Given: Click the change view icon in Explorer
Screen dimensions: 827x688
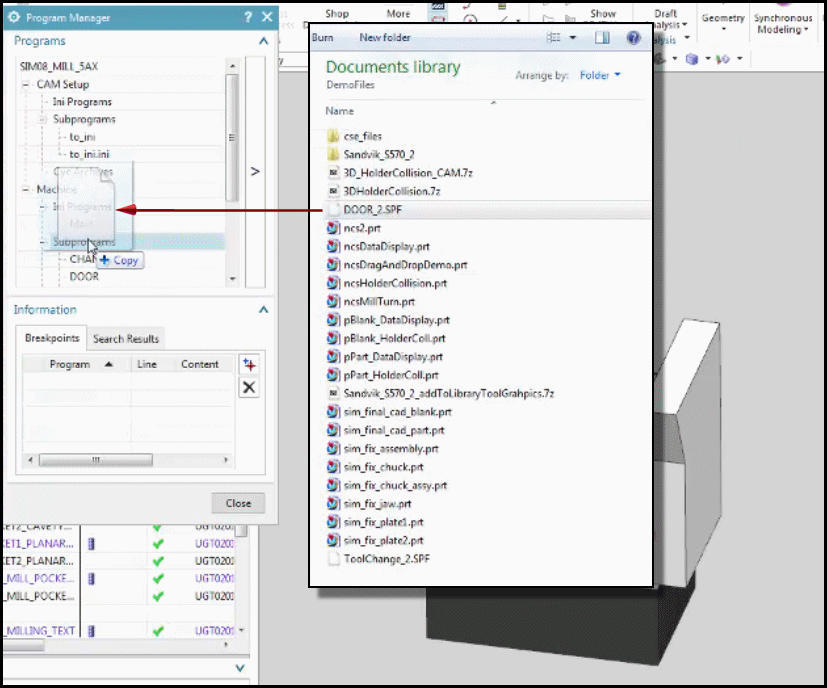Looking at the screenshot, I should pos(555,38).
